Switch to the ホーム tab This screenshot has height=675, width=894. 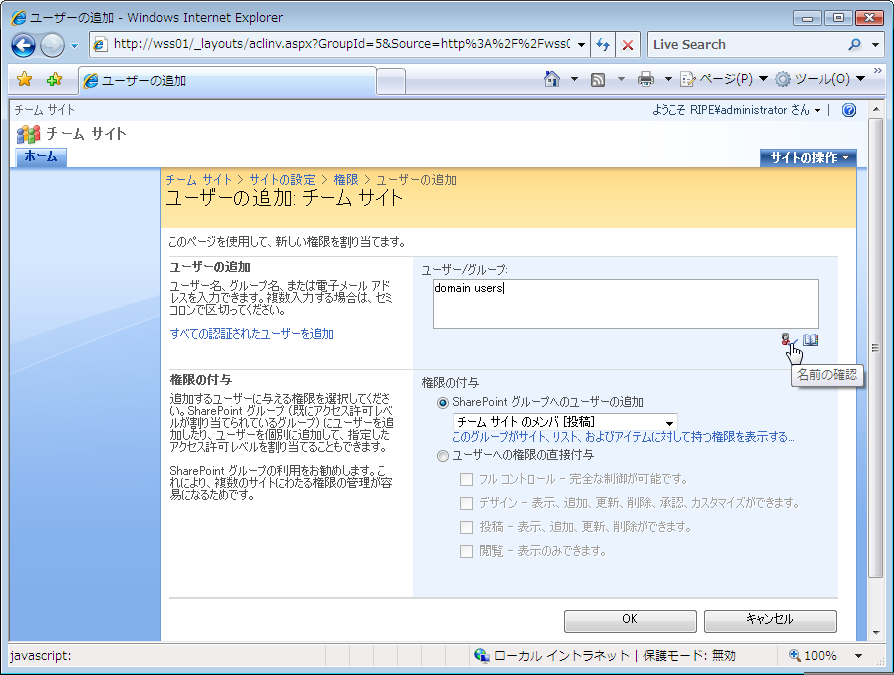pyautogui.click(x=41, y=157)
